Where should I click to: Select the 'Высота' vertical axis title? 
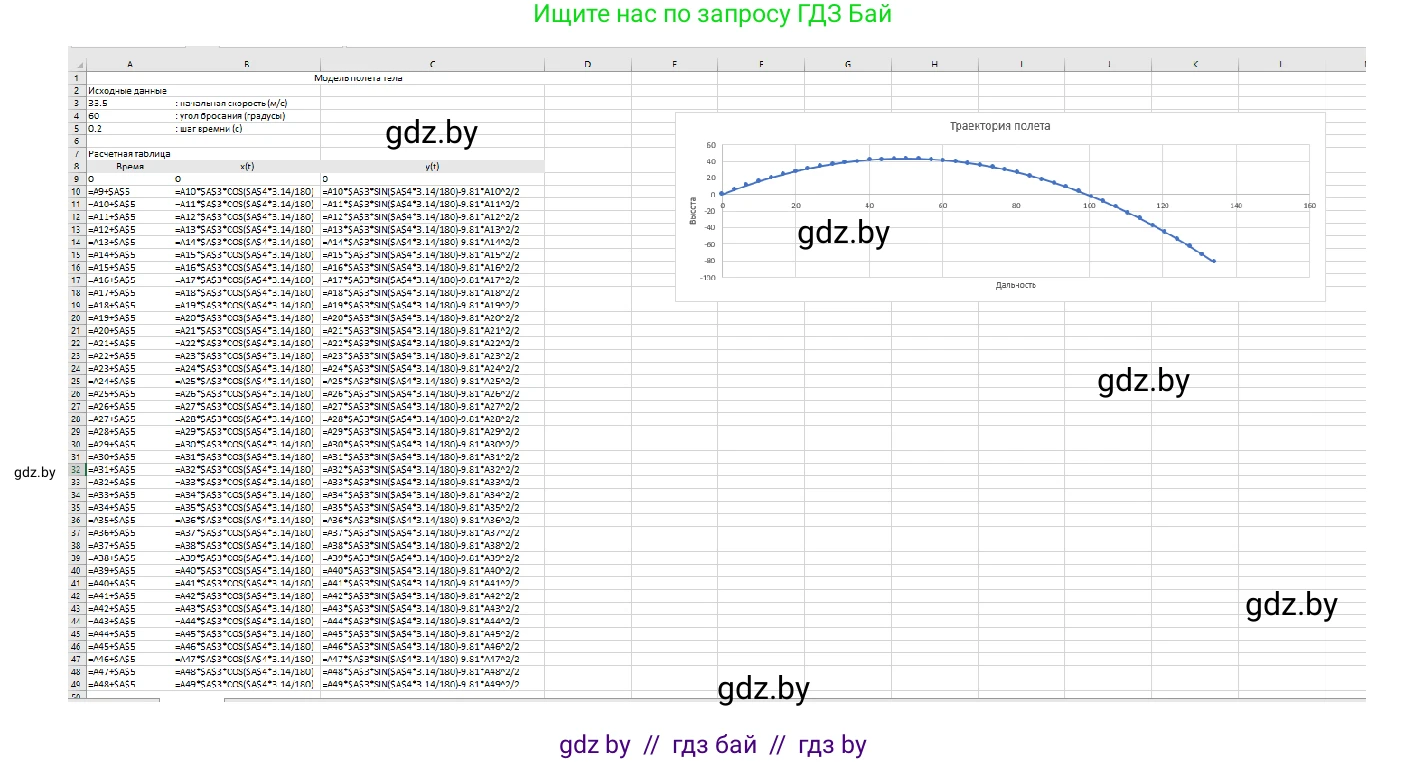(690, 208)
